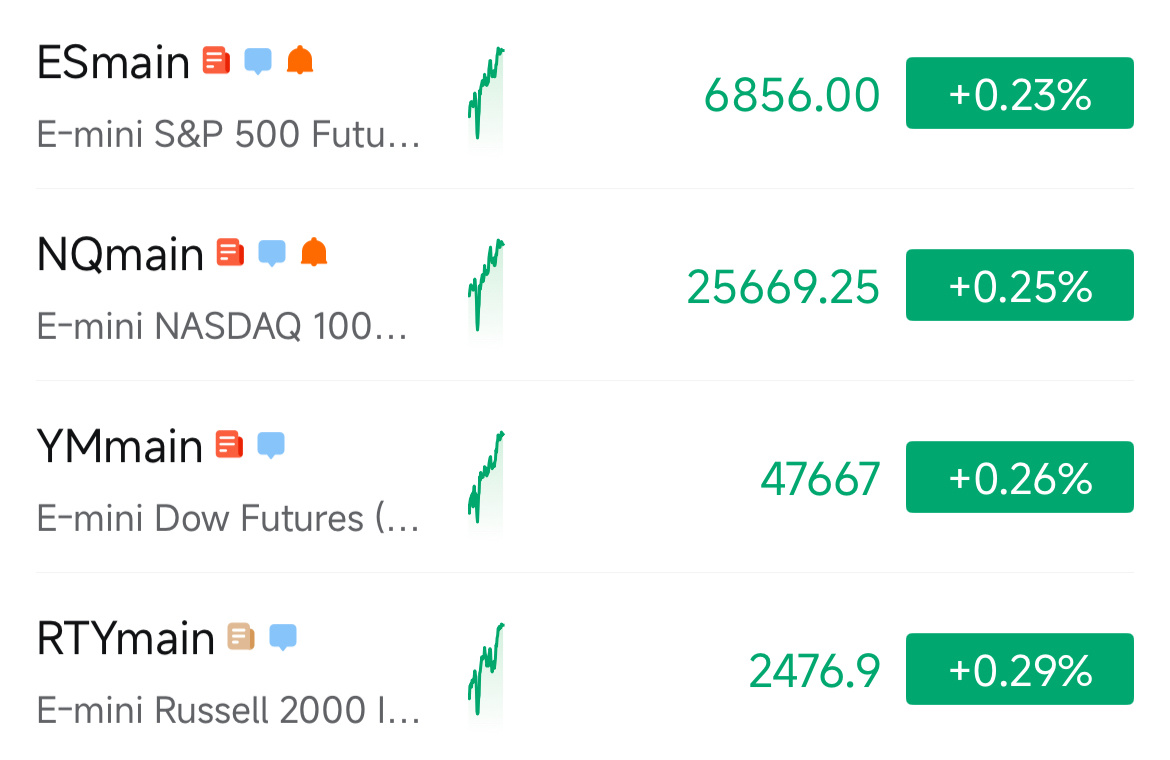Toggle the ESmain +0.23% change badge
Image resolution: width=1170 pixels, height=760 pixels.
[1019, 93]
